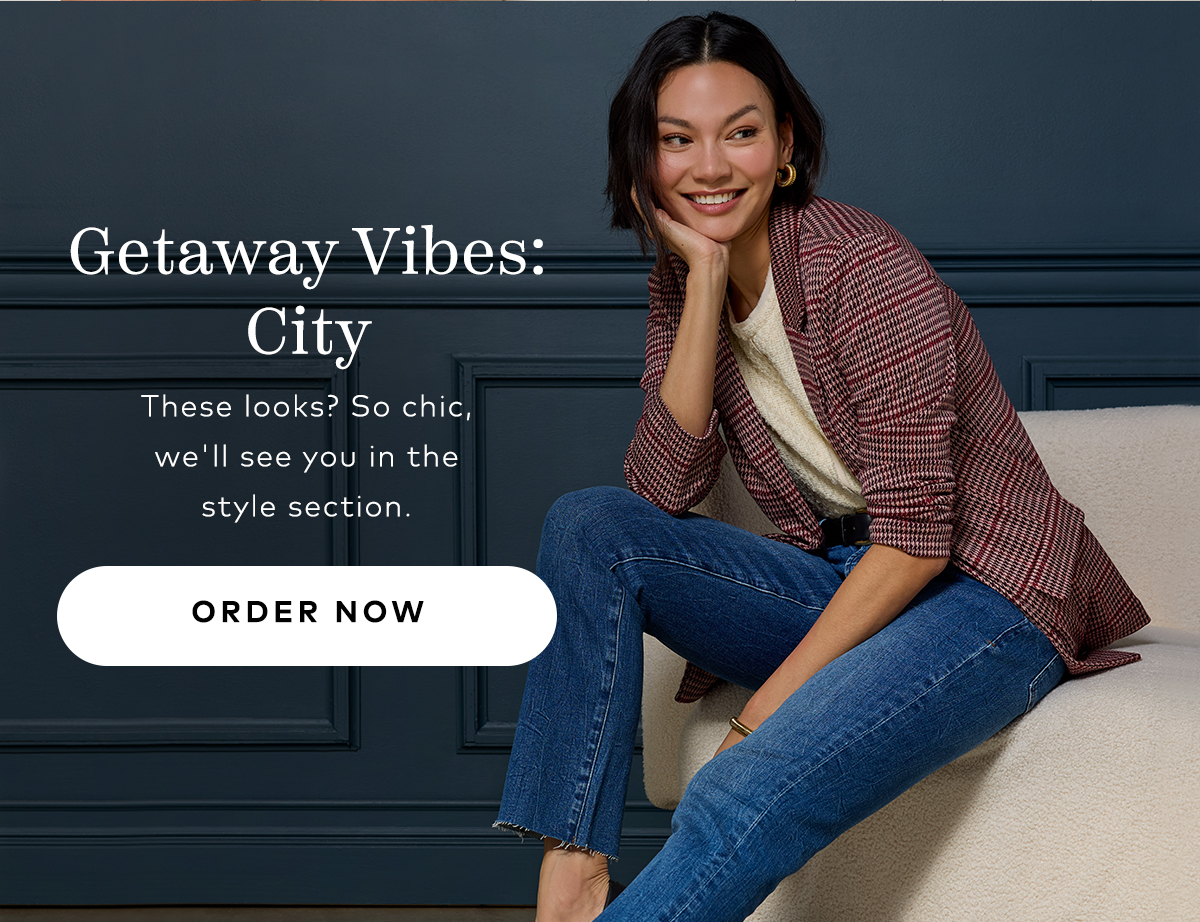Click the model's smiling face
The width and height of the screenshot is (1200, 922).
(714, 148)
